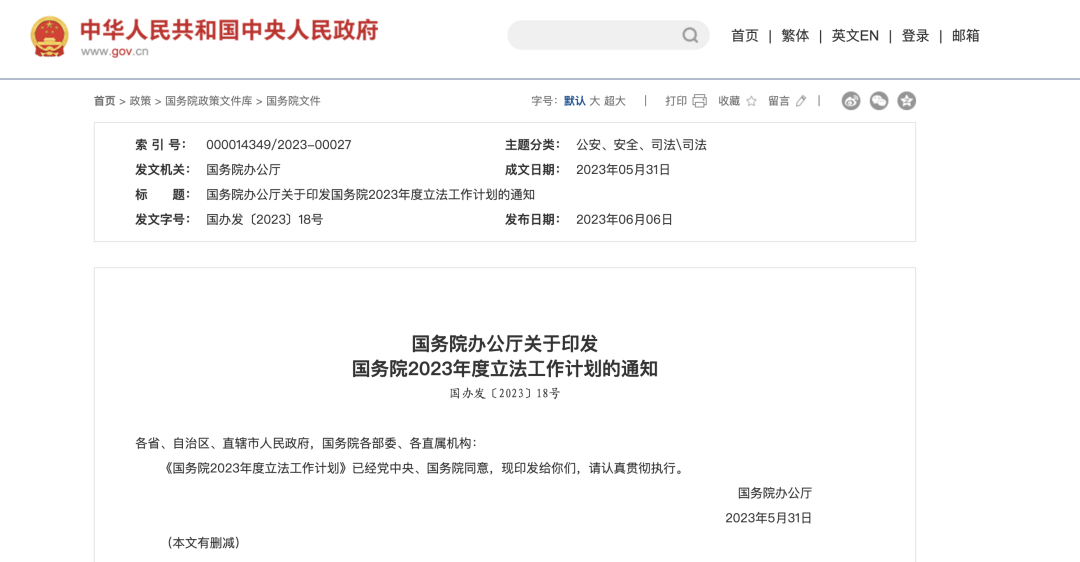Click the signing date 2023年5月31日
The width and height of the screenshot is (1080, 562).
(x=769, y=518)
